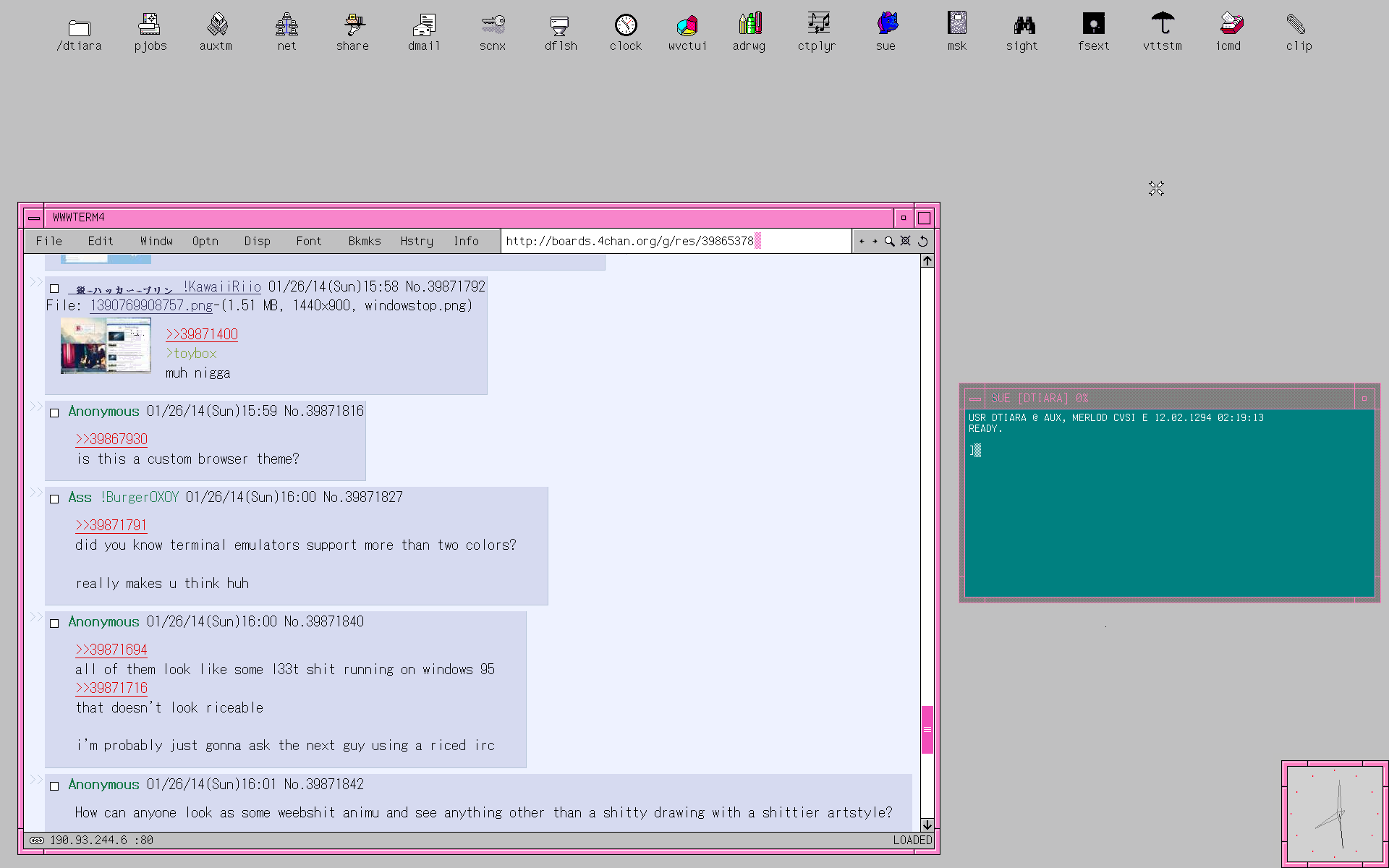
Task: Open the WWWTERM4 window menu button
Action: [x=34, y=218]
